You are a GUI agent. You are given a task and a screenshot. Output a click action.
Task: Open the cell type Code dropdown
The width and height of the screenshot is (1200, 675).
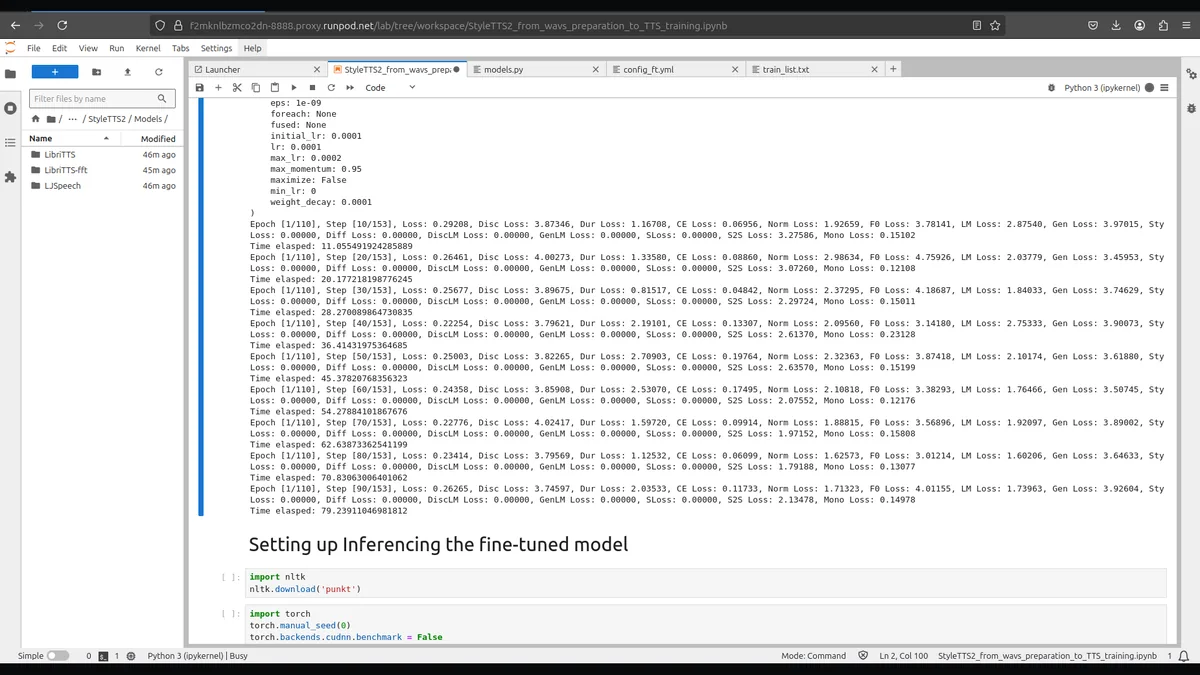[390, 88]
